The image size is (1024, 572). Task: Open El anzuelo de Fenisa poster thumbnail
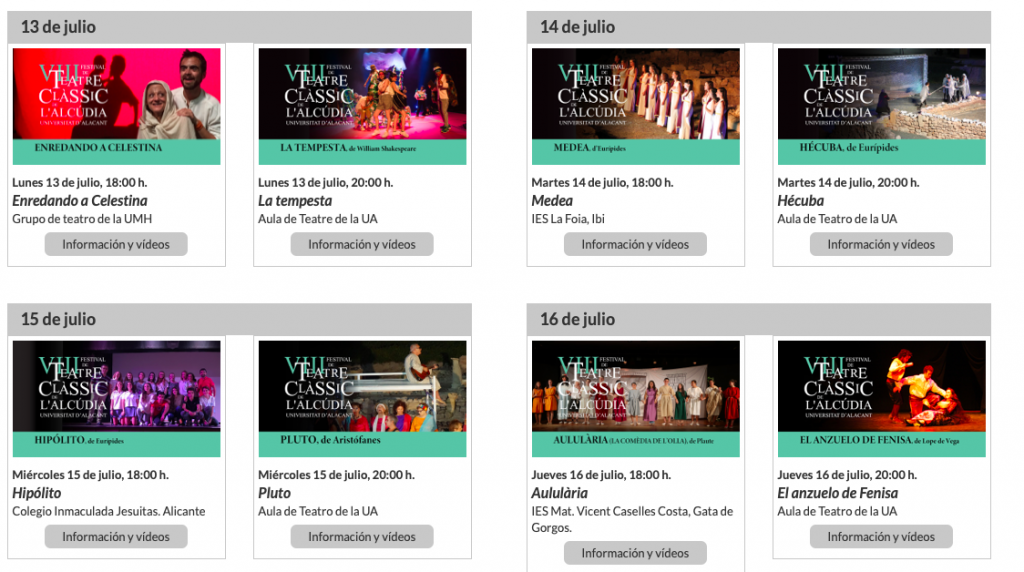(882, 398)
